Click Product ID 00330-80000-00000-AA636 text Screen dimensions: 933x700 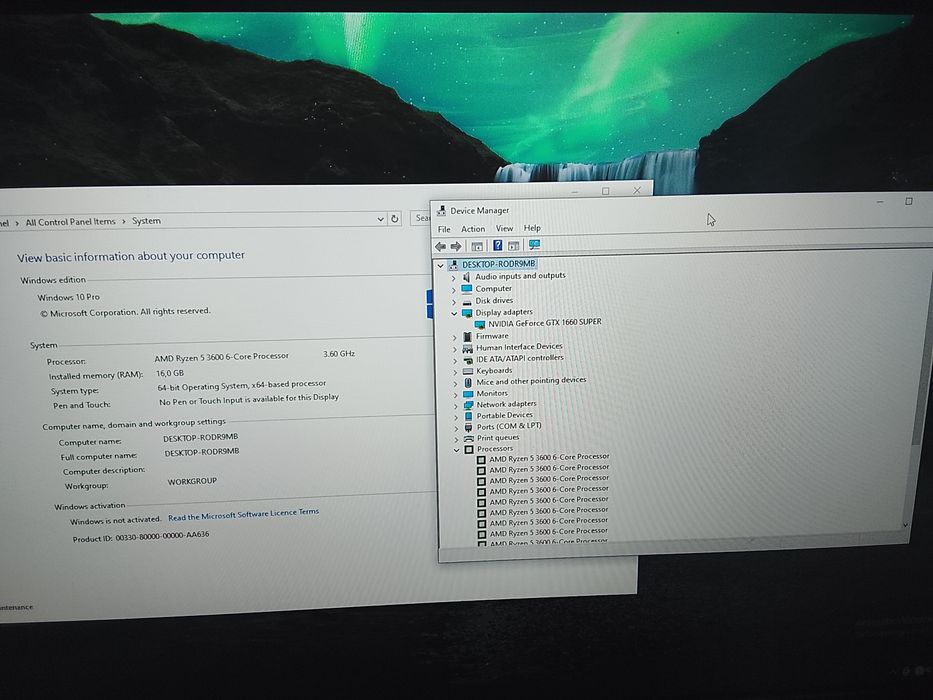tap(140, 537)
